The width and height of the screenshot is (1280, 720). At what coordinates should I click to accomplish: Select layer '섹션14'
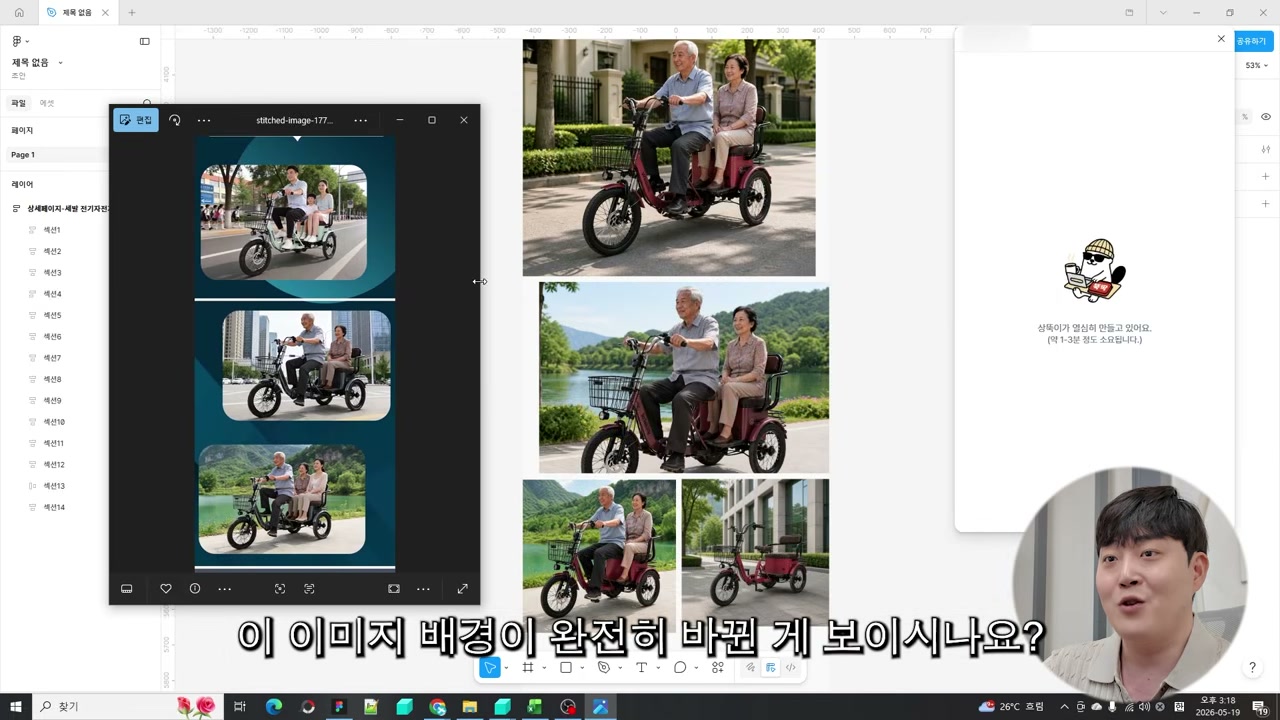pos(54,507)
